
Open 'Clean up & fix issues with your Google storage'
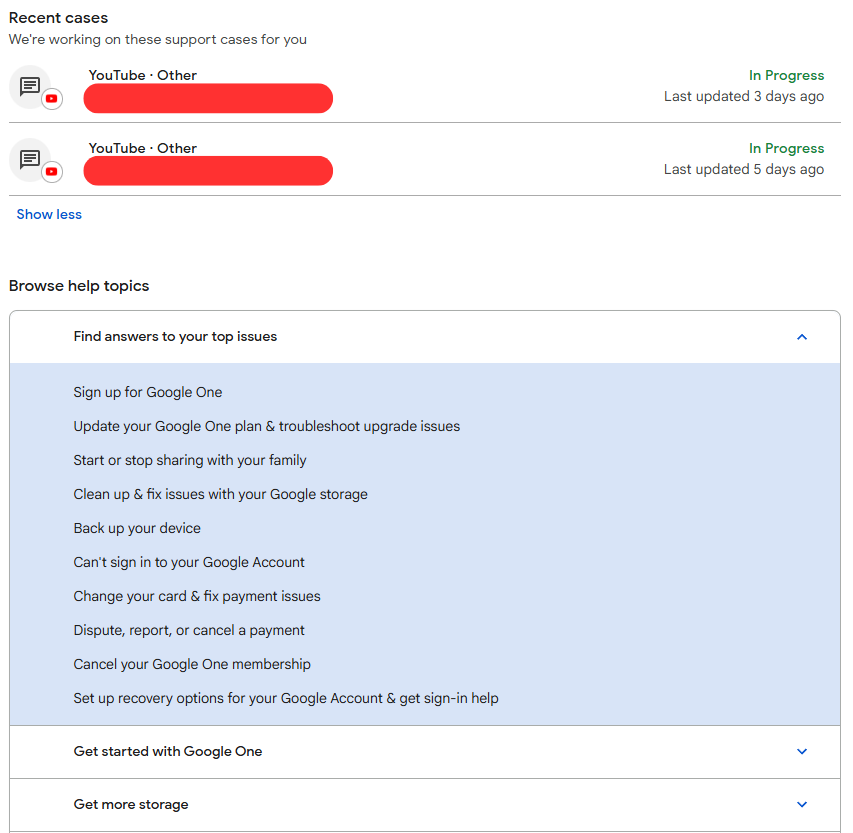[x=220, y=494]
